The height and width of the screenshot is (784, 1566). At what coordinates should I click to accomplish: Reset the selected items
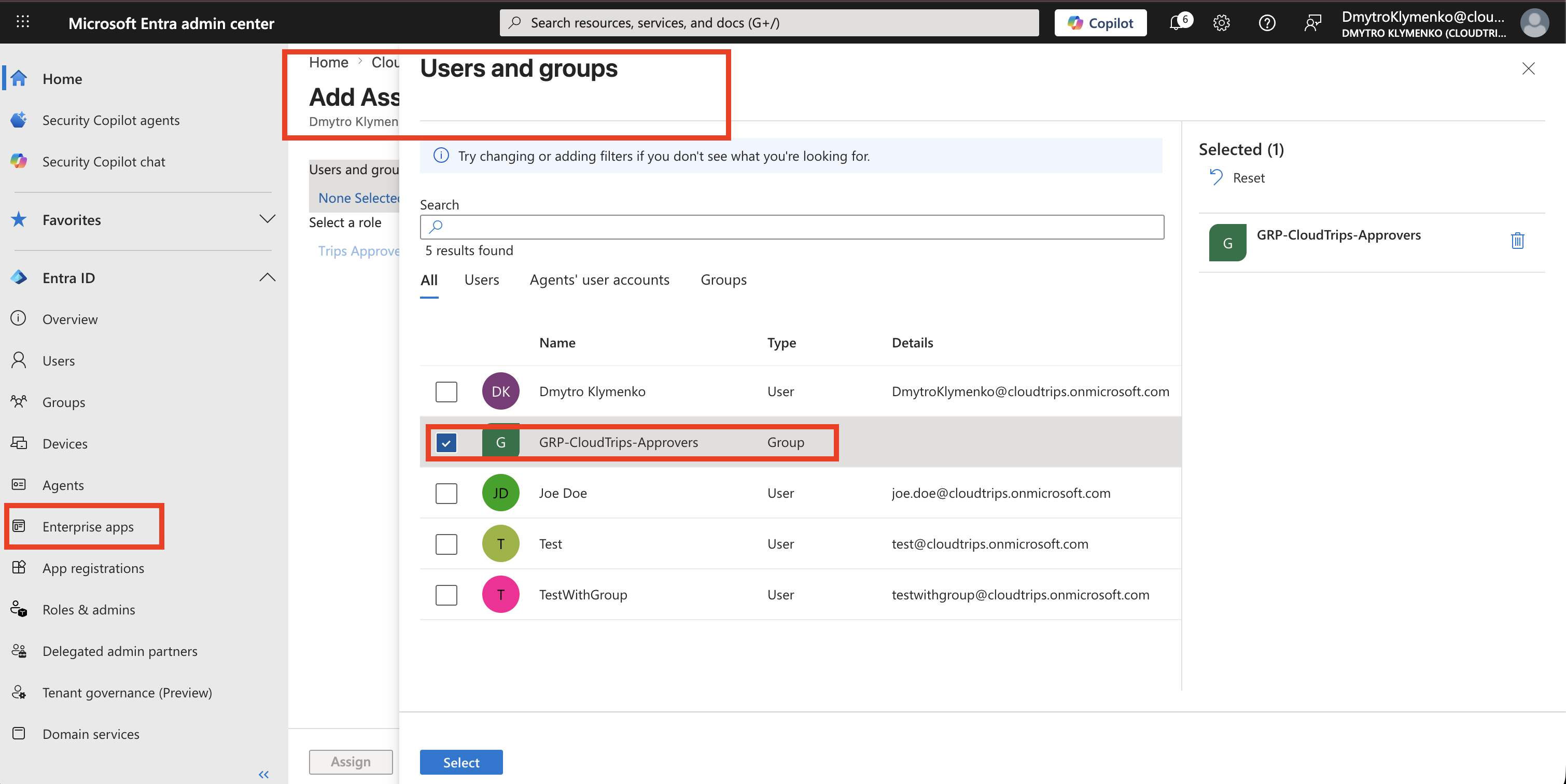coord(1237,177)
